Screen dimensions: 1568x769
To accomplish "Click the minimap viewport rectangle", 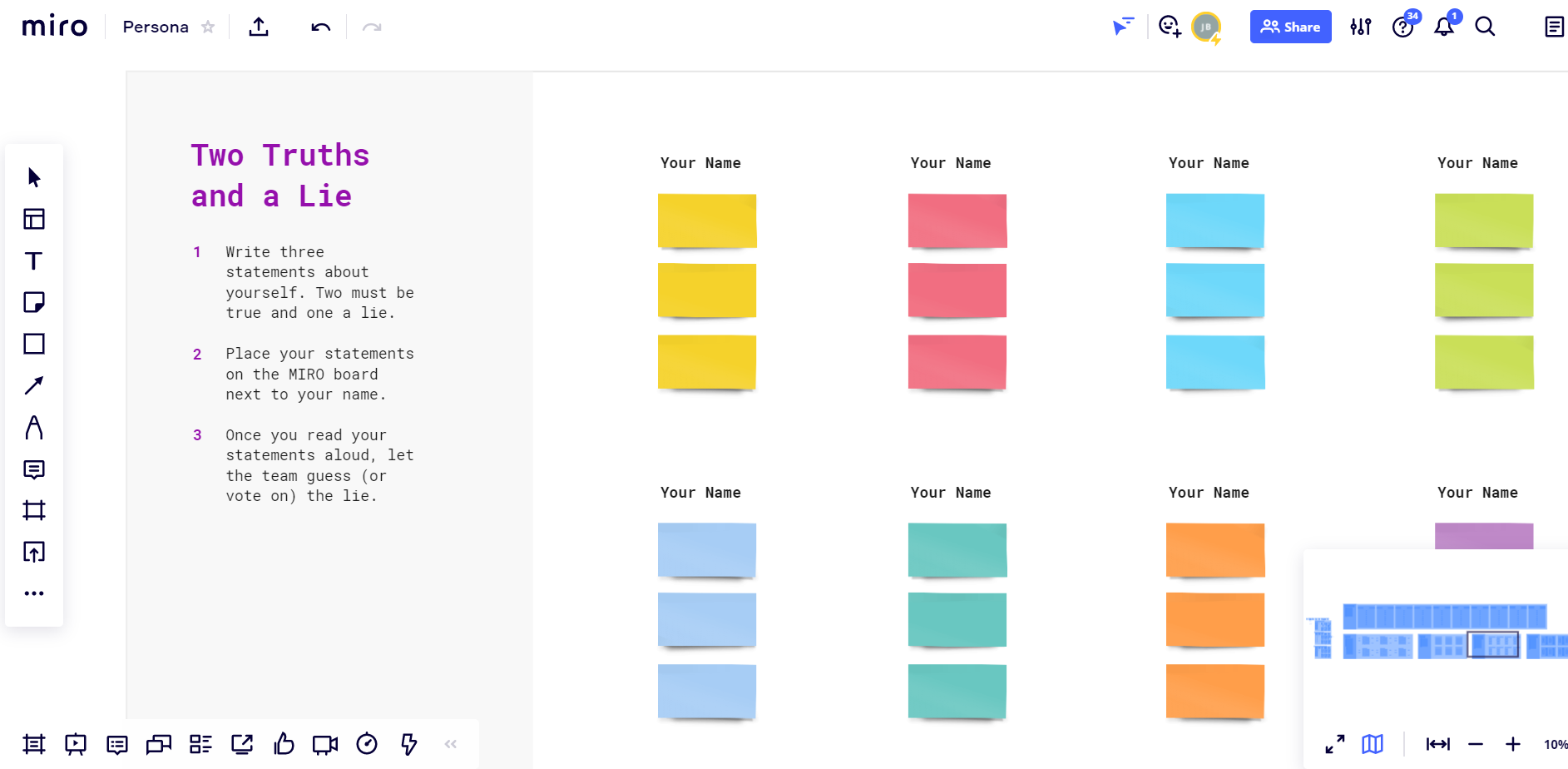I will click(1493, 645).
